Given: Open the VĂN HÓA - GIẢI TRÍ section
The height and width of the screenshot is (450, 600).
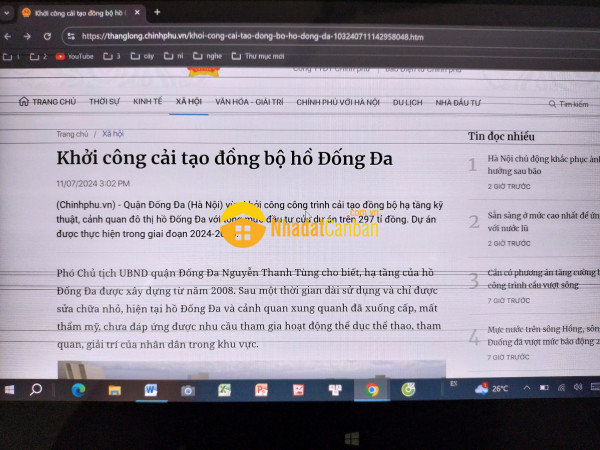Looking at the screenshot, I should [249, 102].
